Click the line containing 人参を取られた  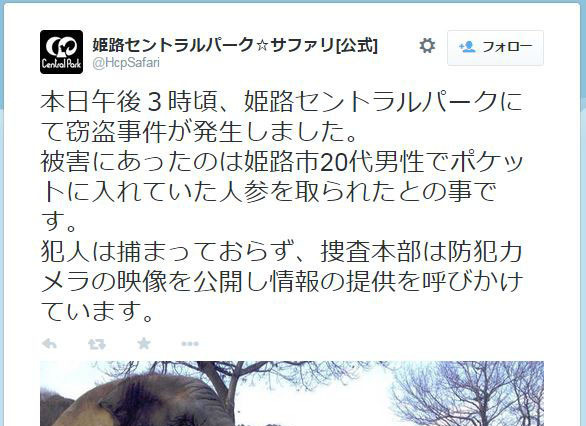268,192
